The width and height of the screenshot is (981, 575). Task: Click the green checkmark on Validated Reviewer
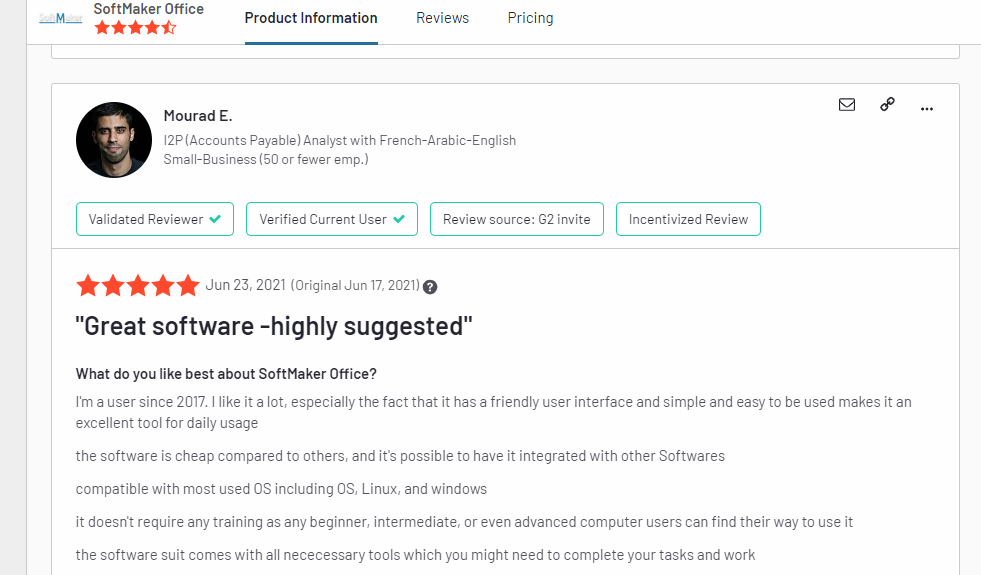[215, 219]
